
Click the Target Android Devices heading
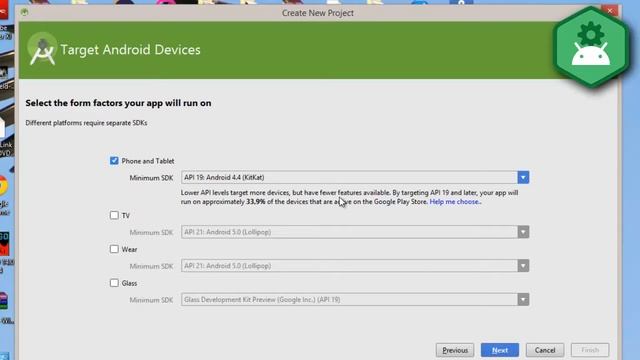pos(130,50)
